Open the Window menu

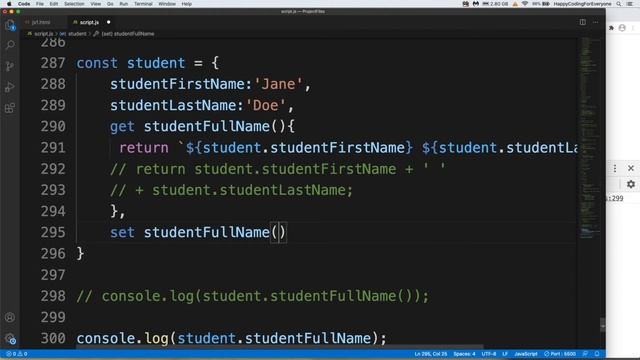coord(167,4)
